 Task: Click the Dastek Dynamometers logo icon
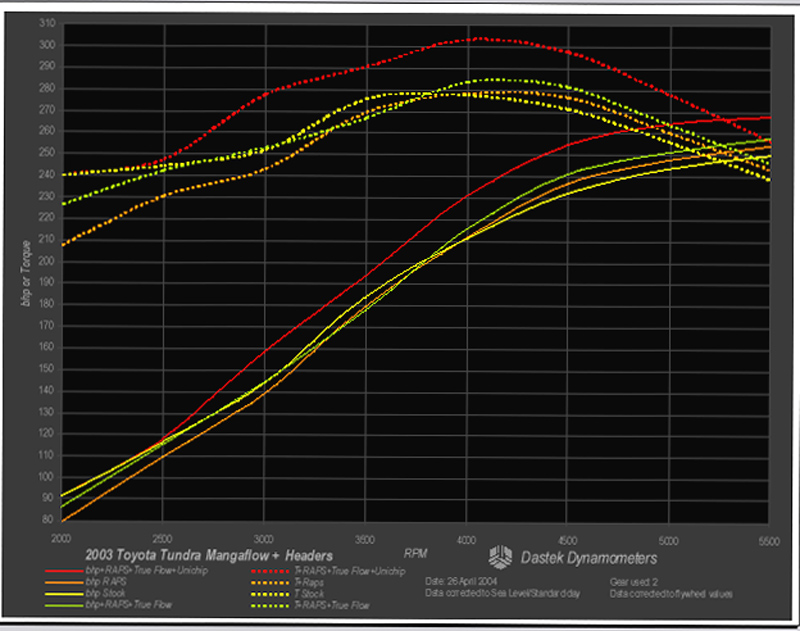coord(500,557)
